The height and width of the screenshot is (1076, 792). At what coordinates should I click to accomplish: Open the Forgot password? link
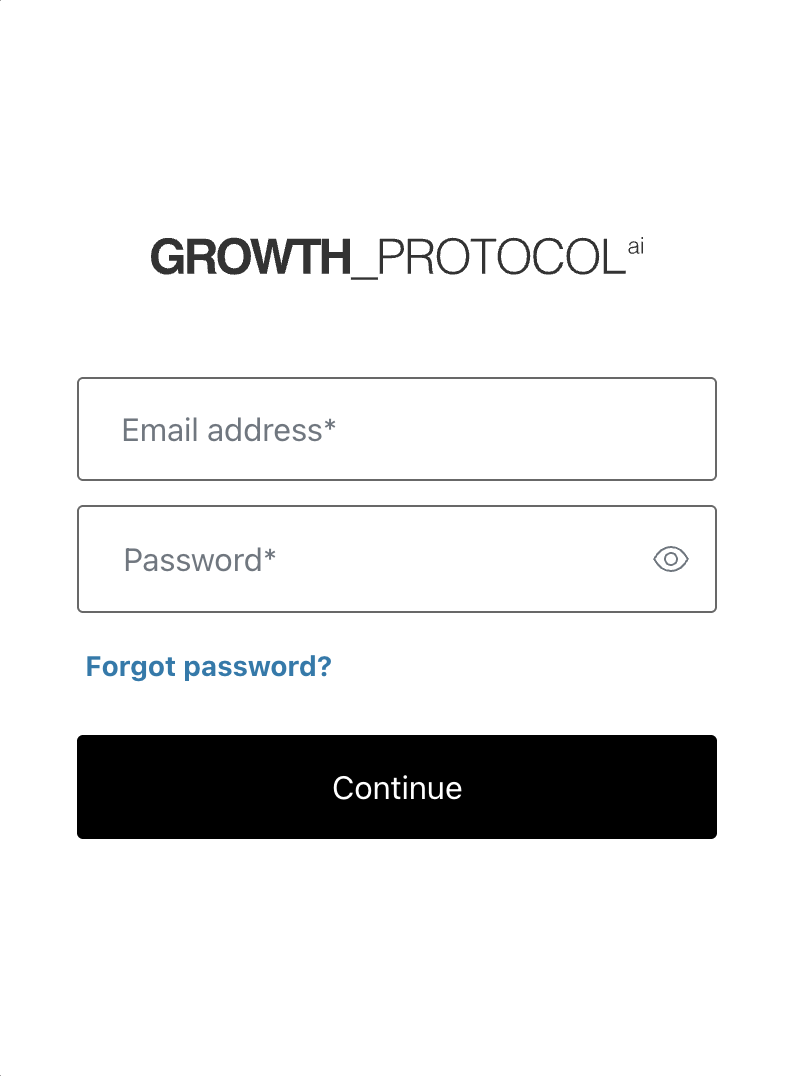point(208,666)
